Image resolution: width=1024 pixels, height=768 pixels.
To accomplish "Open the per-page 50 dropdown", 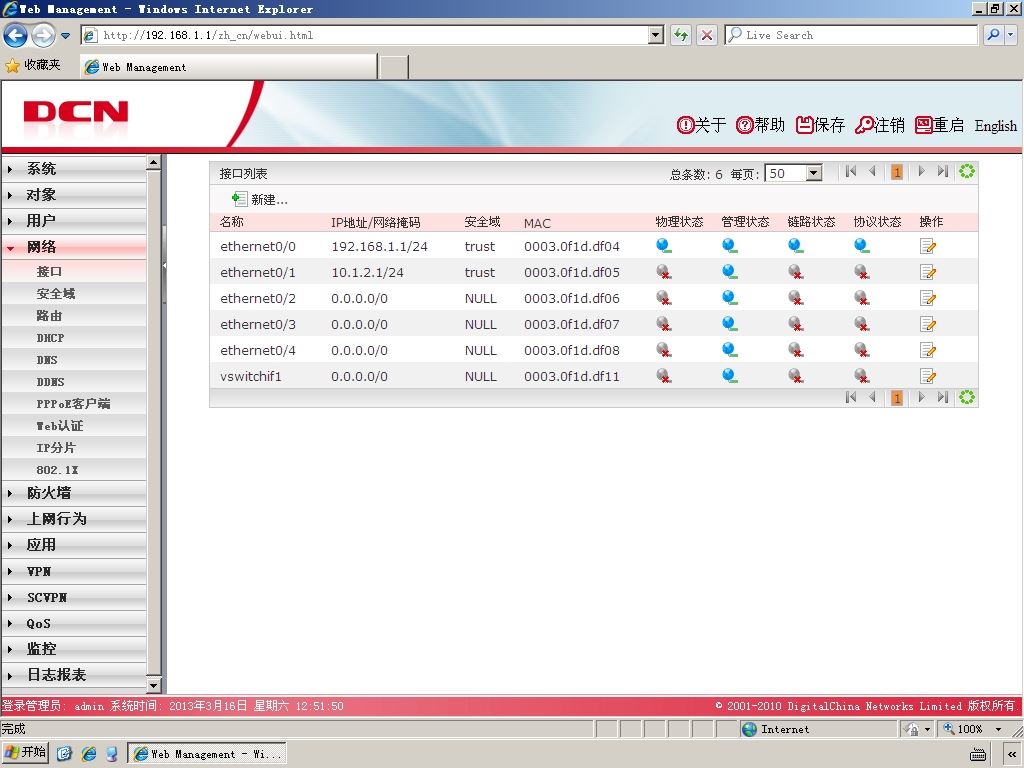I will point(813,173).
